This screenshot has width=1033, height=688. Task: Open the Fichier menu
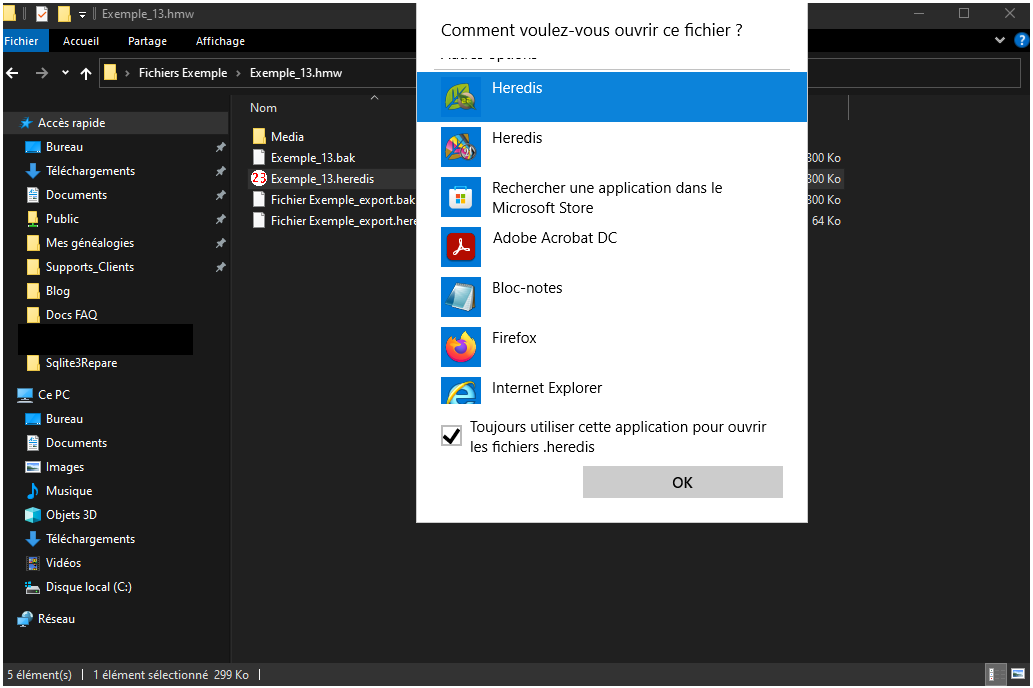coord(21,41)
